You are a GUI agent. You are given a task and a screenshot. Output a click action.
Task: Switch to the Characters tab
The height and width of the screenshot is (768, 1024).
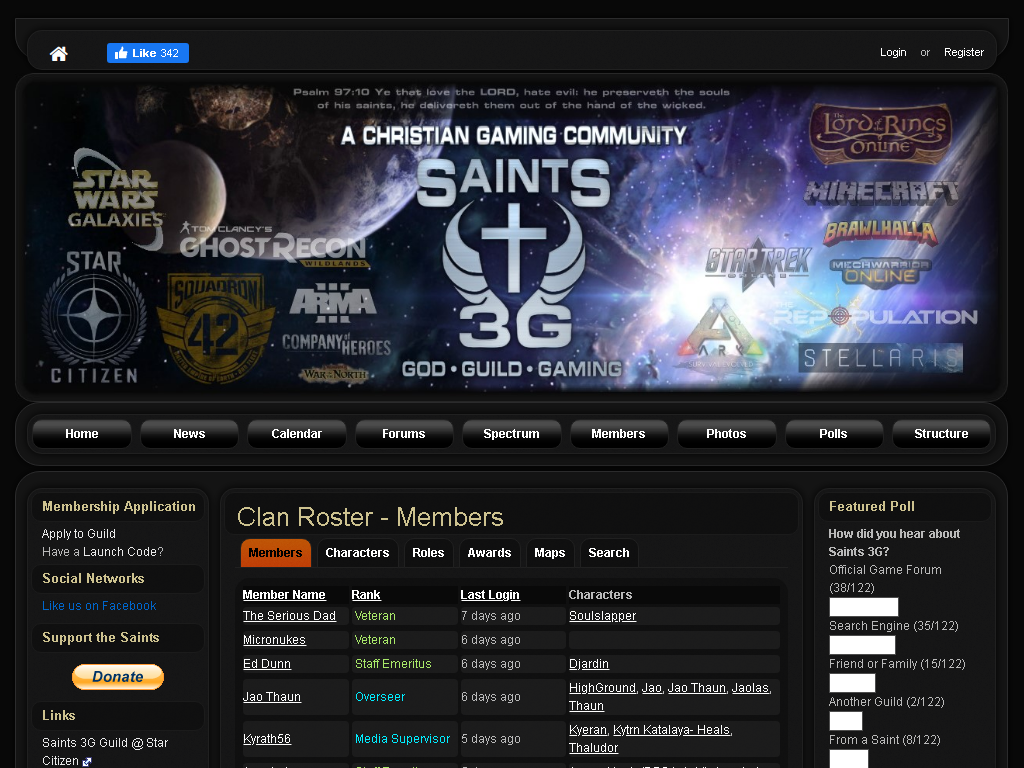(x=357, y=552)
